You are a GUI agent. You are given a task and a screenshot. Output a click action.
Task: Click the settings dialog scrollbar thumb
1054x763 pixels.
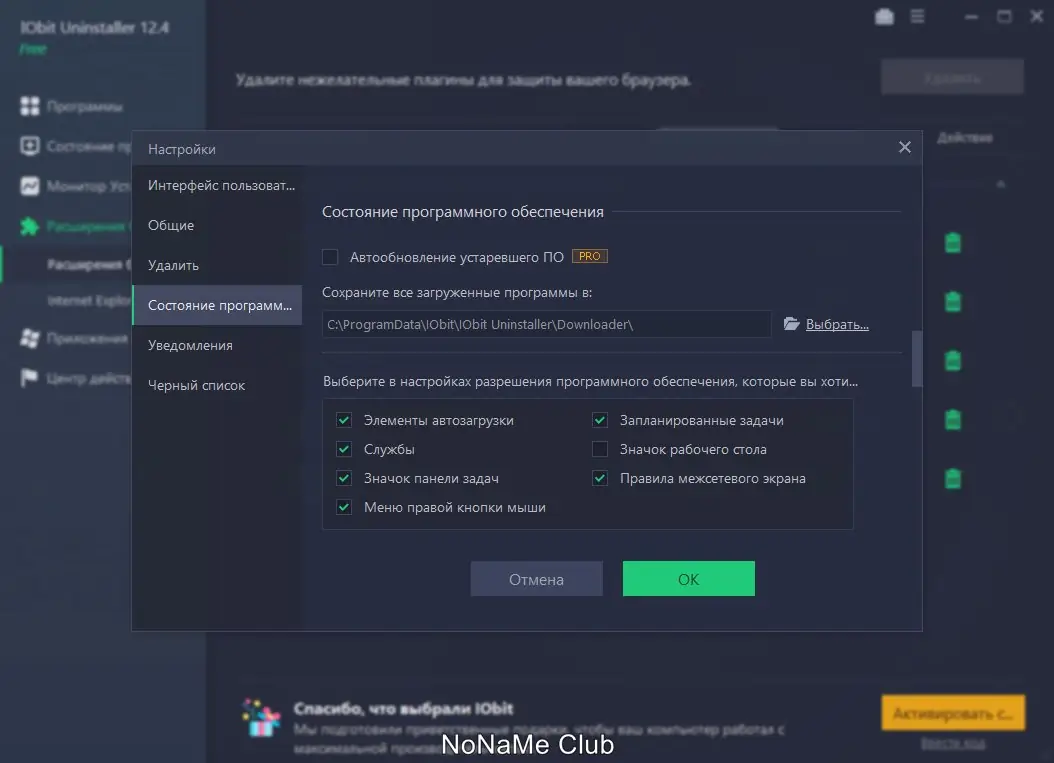coord(916,359)
